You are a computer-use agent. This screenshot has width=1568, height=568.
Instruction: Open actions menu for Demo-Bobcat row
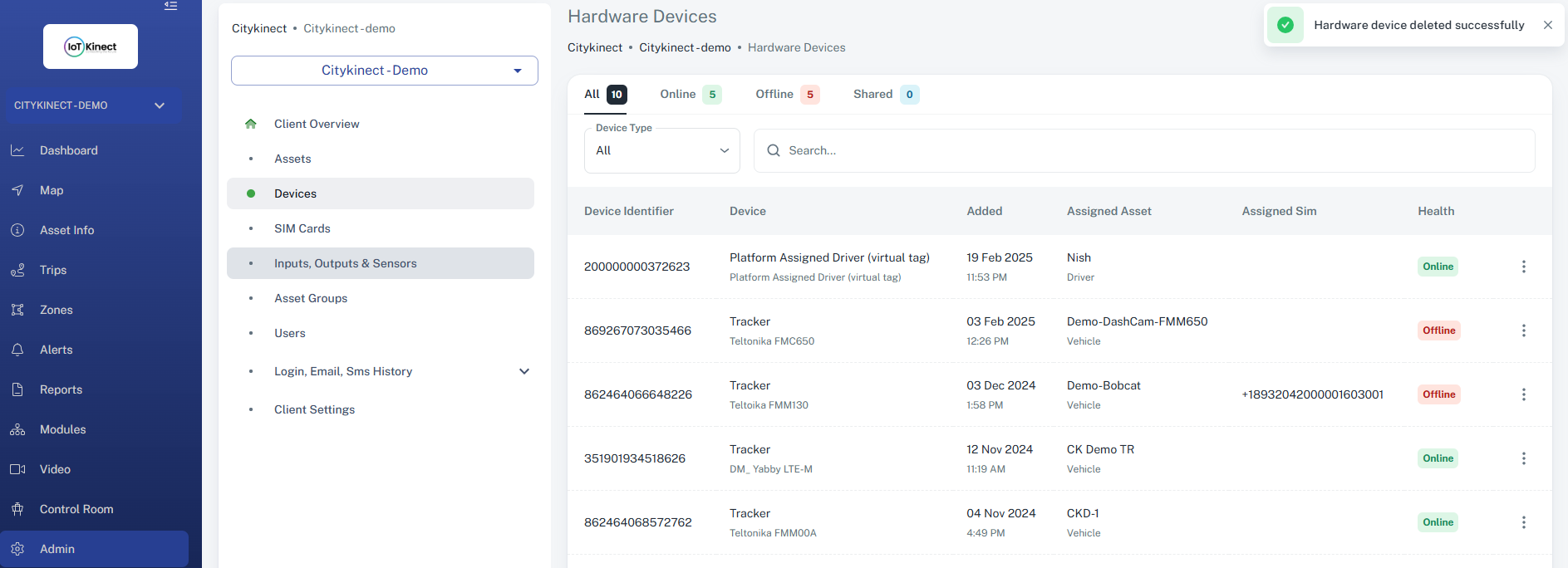point(1523,394)
